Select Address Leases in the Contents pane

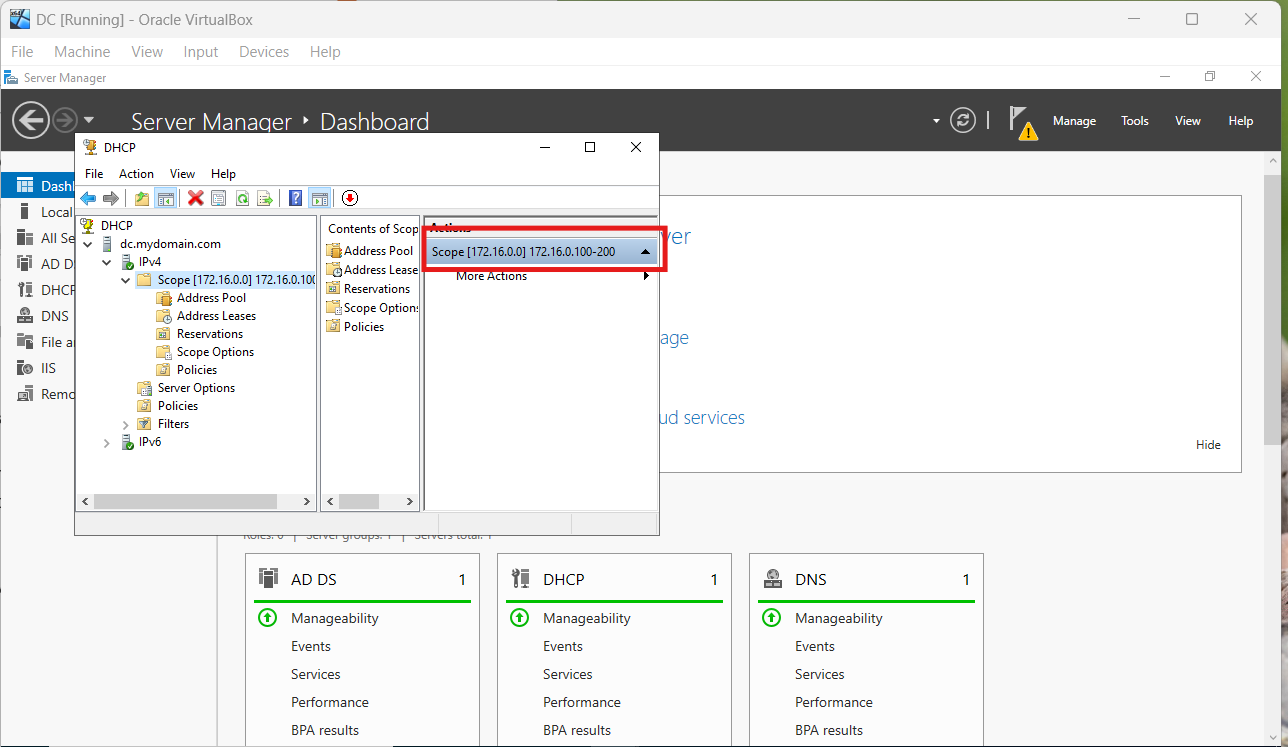point(372,270)
